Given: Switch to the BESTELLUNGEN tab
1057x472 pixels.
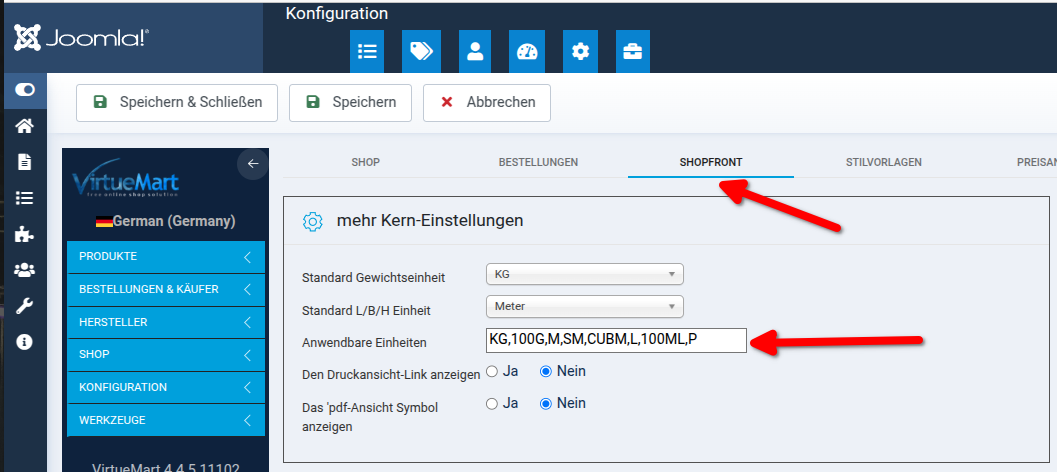Looking at the screenshot, I should pos(538,162).
